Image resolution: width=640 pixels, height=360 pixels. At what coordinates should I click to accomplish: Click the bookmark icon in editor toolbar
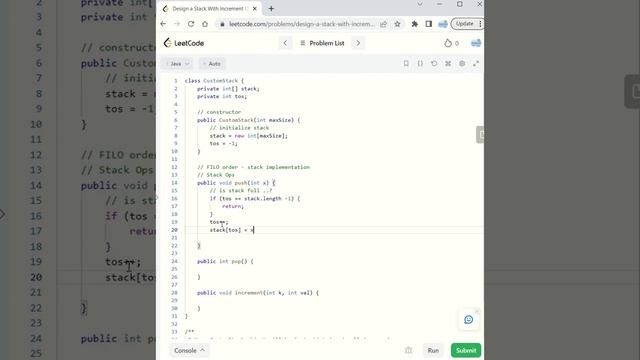(406, 64)
